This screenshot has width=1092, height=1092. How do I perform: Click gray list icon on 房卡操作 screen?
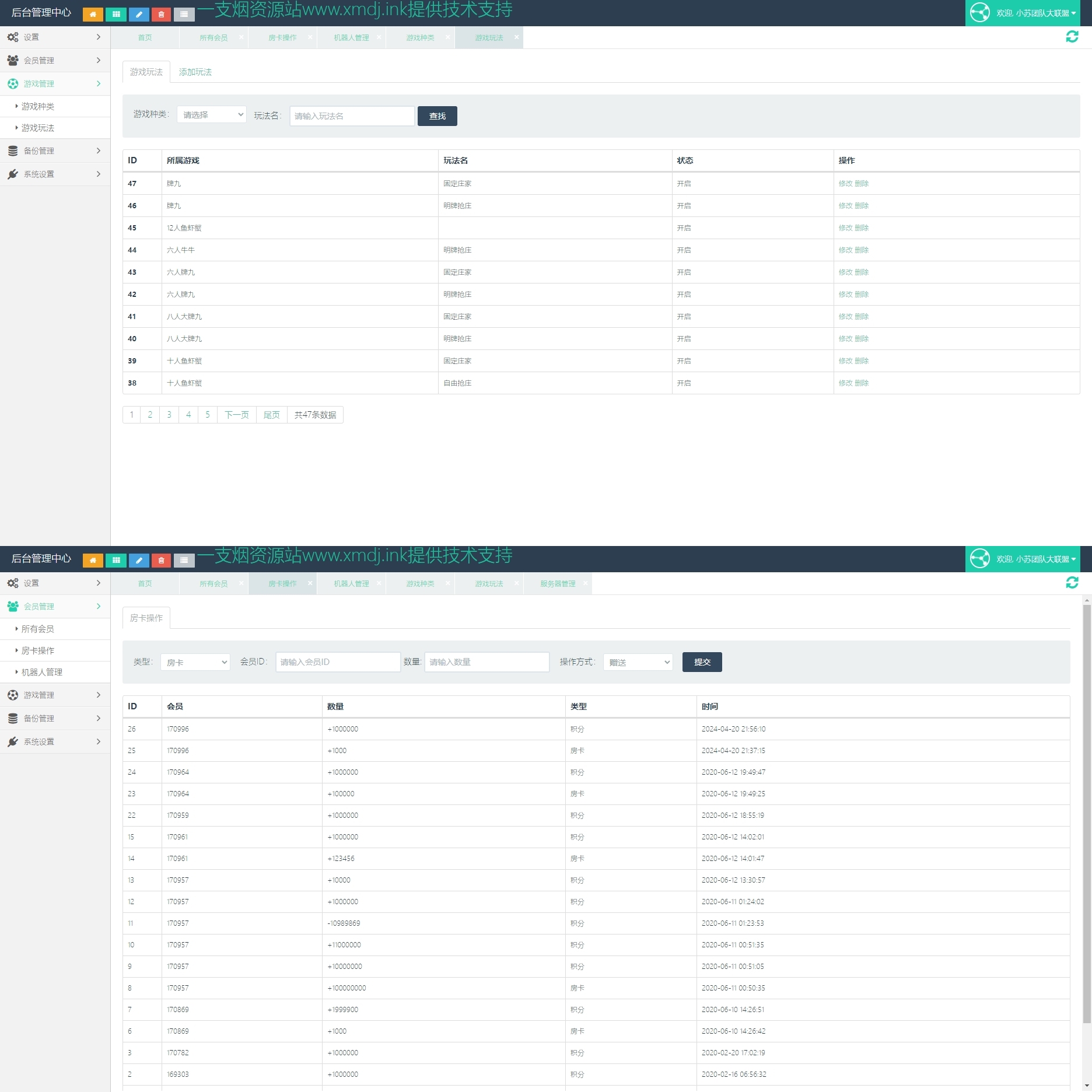[x=184, y=560]
